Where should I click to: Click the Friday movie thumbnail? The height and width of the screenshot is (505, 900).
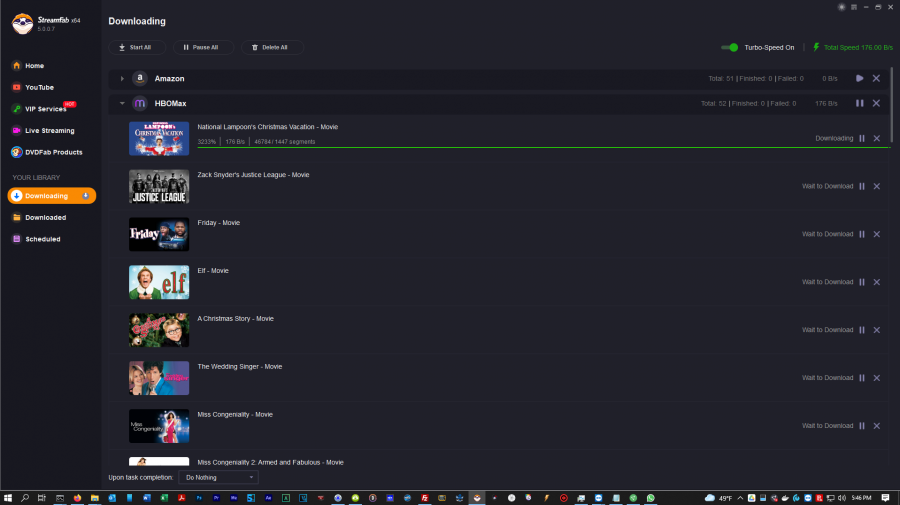click(159, 234)
